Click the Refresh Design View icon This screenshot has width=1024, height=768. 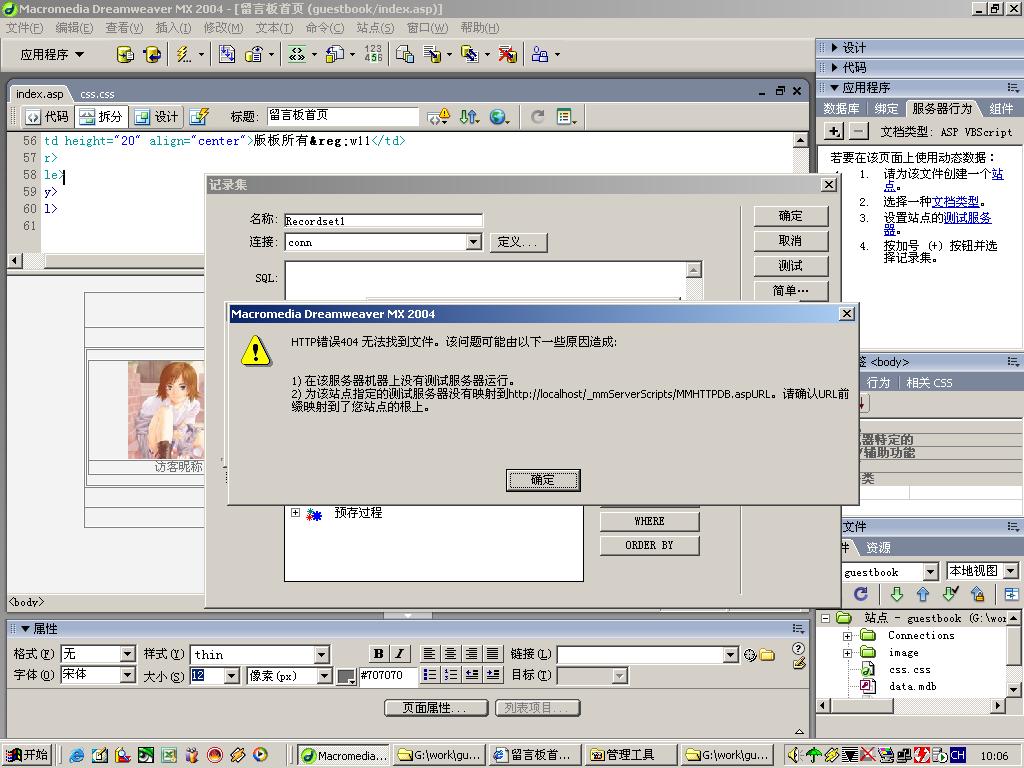pyautogui.click(x=537, y=117)
